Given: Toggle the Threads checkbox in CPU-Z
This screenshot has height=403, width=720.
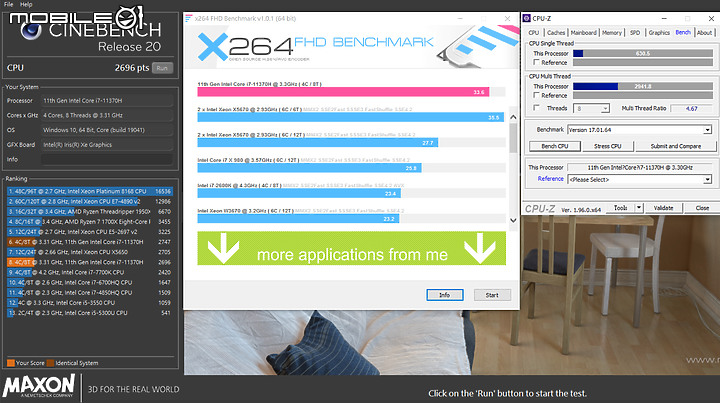Looking at the screenshot, I should [x=536, y=108].
